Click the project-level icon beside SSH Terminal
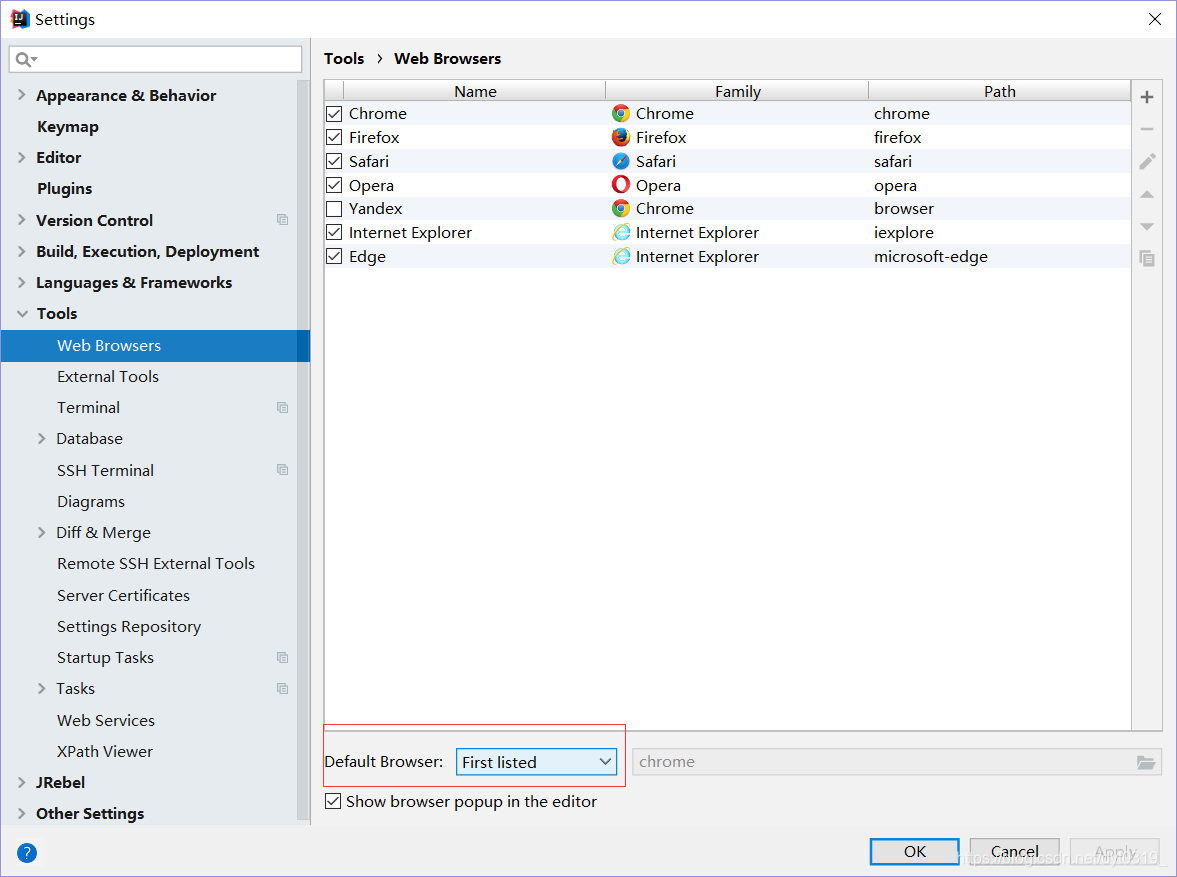 (282, 470)
